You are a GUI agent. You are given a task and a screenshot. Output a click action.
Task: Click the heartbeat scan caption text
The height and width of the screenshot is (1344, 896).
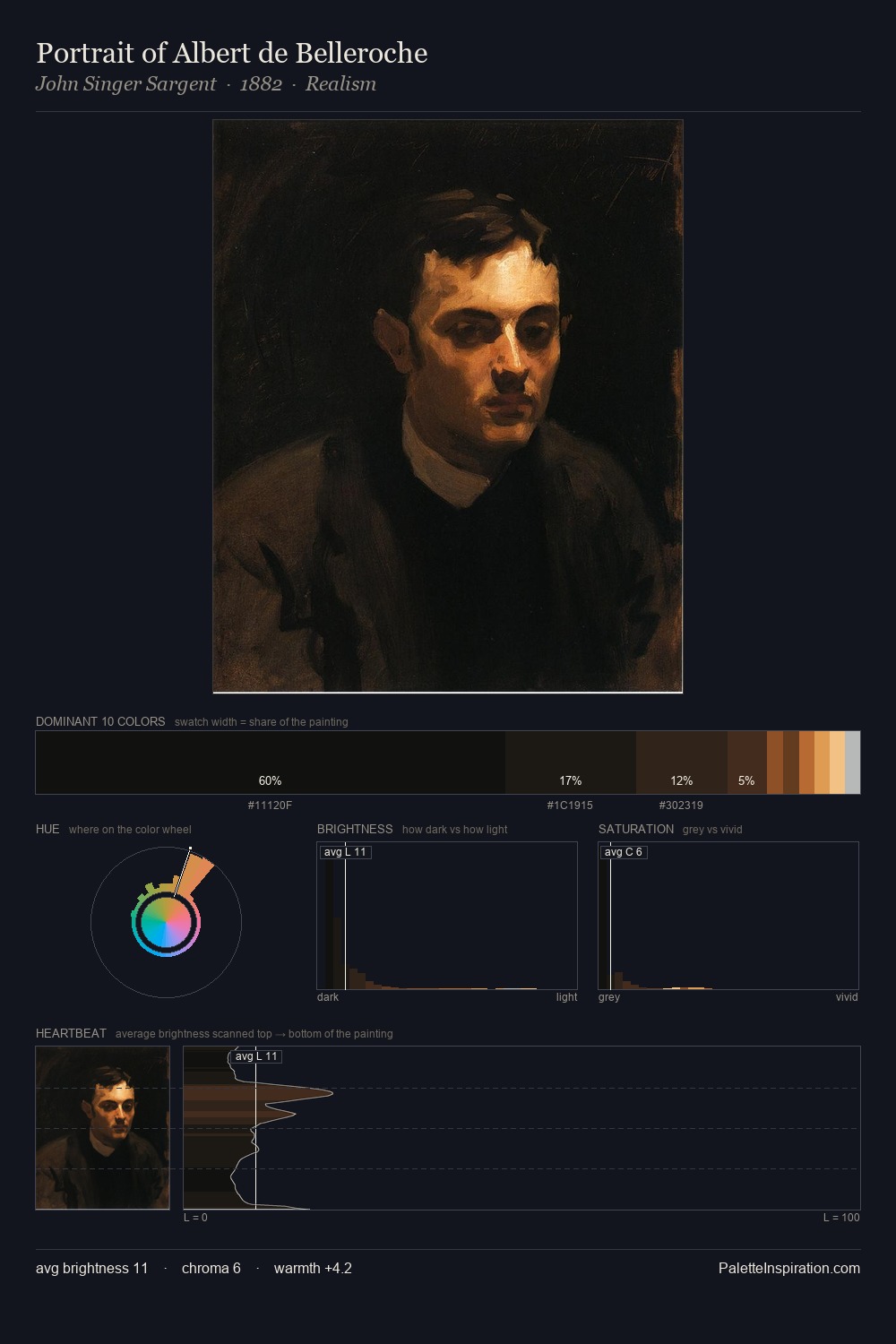[x=254, y=1034]
